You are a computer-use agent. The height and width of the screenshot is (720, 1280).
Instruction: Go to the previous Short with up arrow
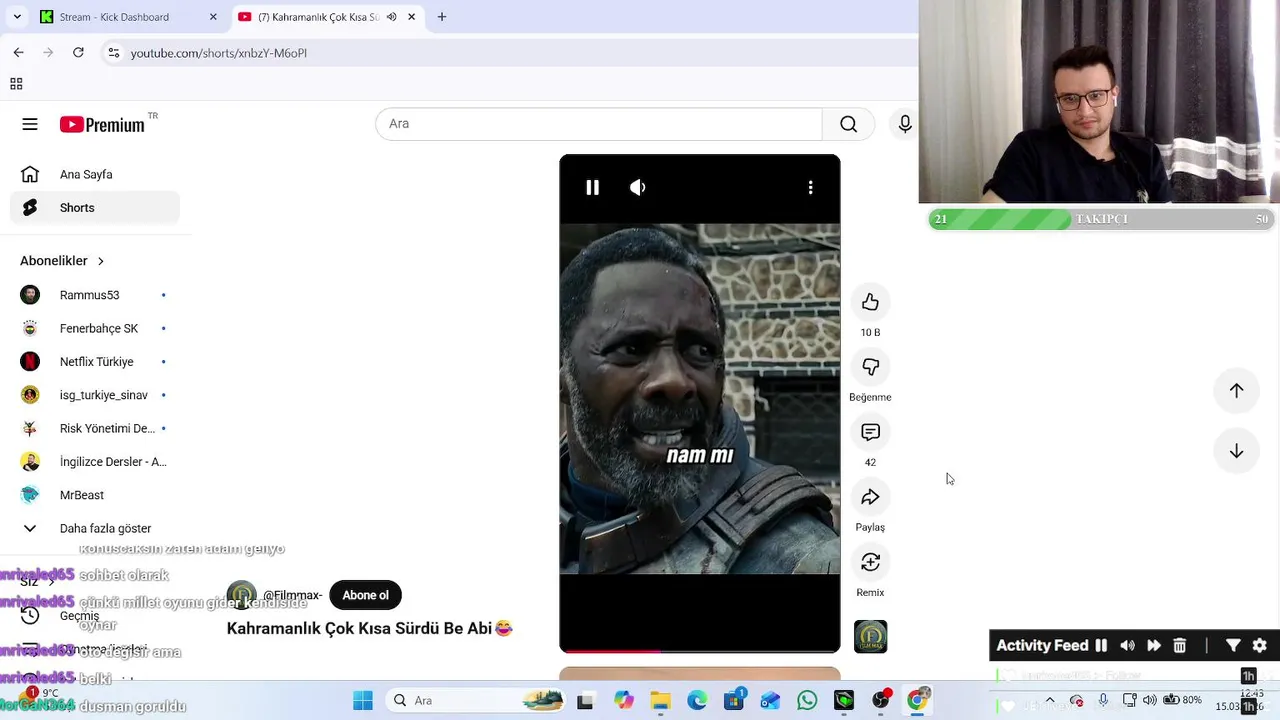click(x=1236, y=391)
